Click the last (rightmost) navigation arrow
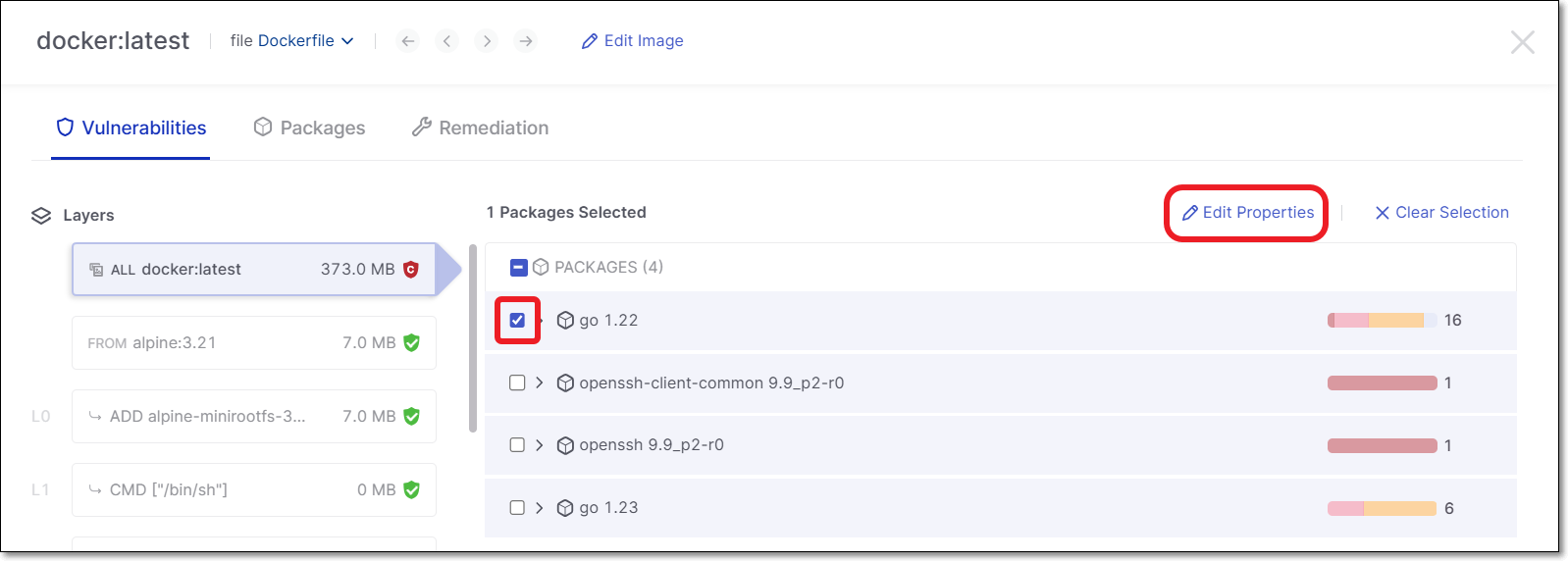The width and height of the screenshot is (1568, 561). 526,41
